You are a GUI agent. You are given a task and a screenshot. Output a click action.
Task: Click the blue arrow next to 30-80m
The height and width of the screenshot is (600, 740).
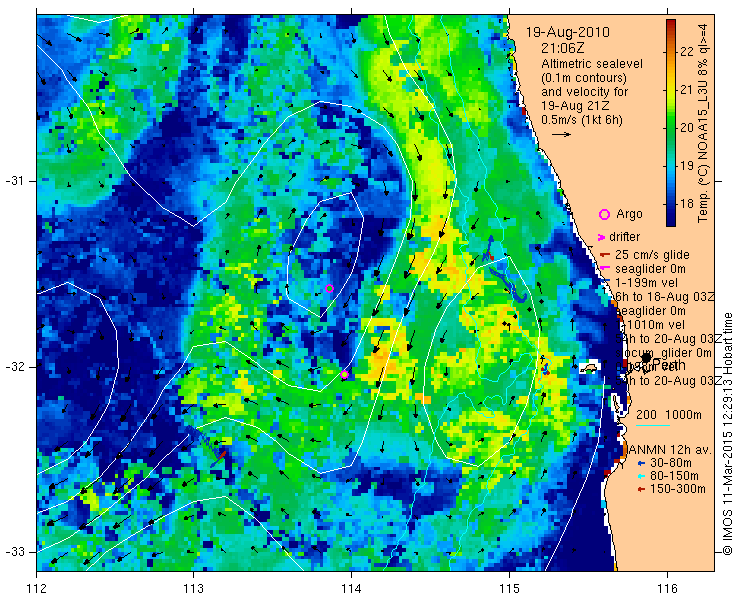pyautogui.click(x=640, y=463)
